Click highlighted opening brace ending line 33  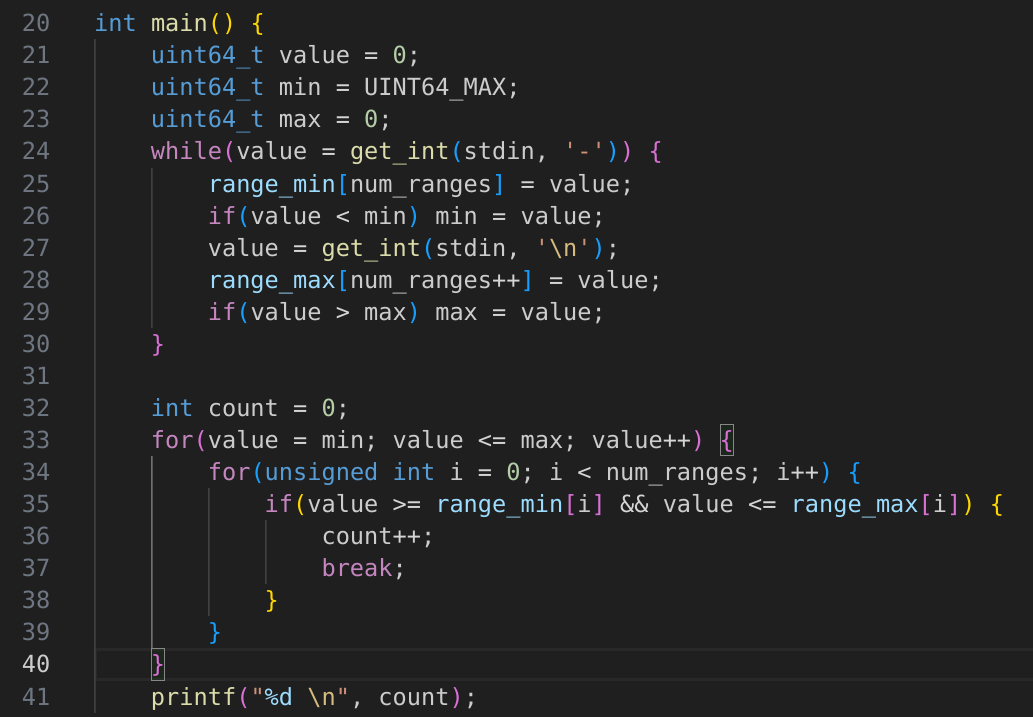pos(727,440)
